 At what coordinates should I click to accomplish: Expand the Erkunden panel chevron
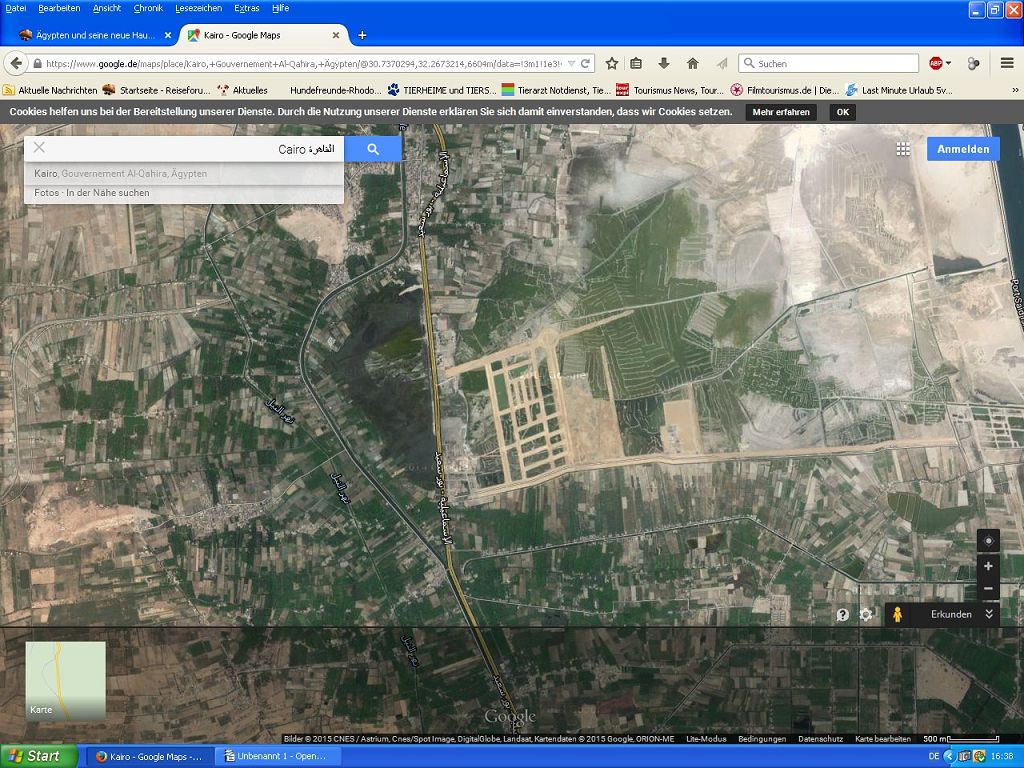click(989, 614)
